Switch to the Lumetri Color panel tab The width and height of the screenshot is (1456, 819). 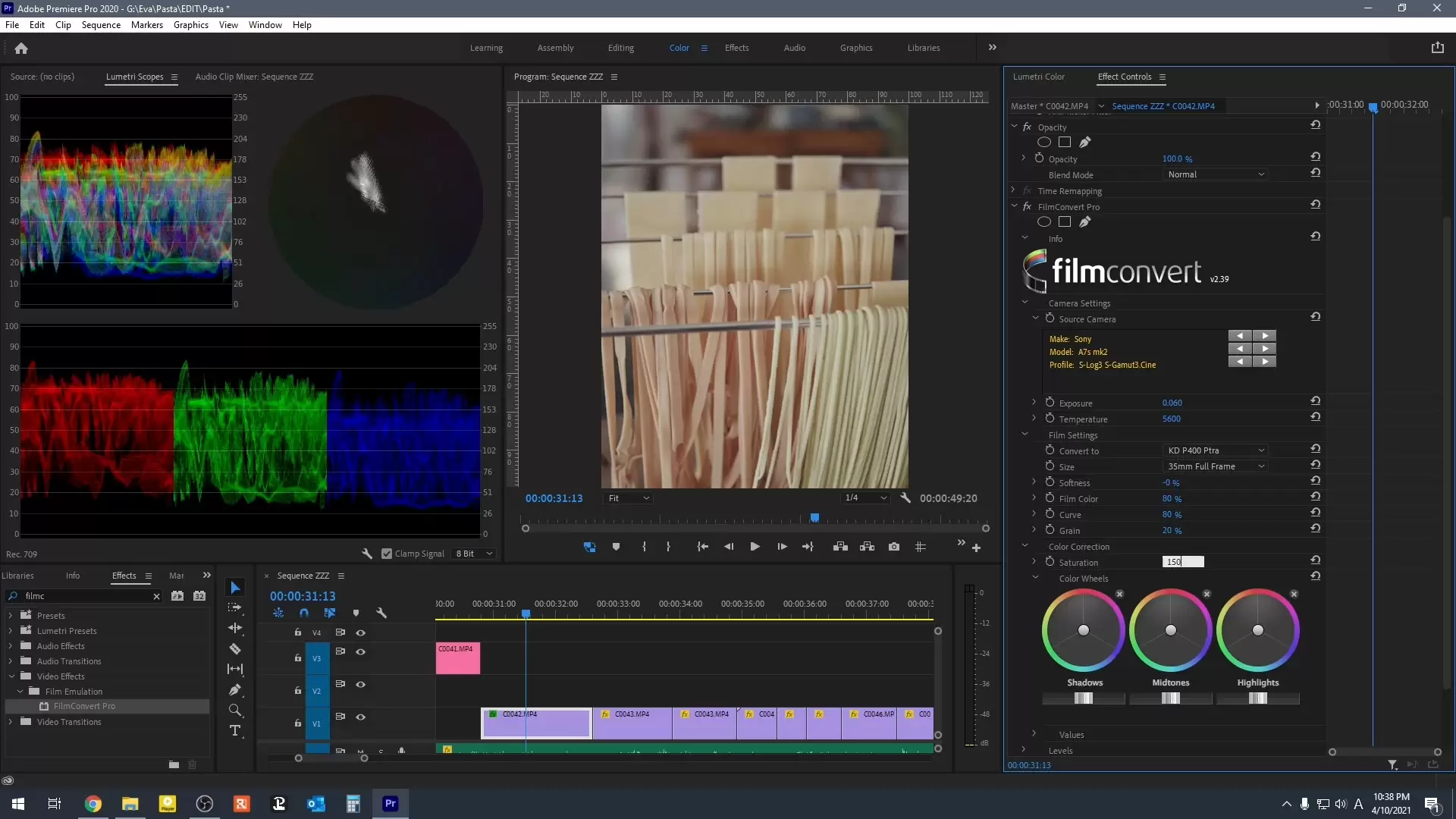pos(1038,77)
